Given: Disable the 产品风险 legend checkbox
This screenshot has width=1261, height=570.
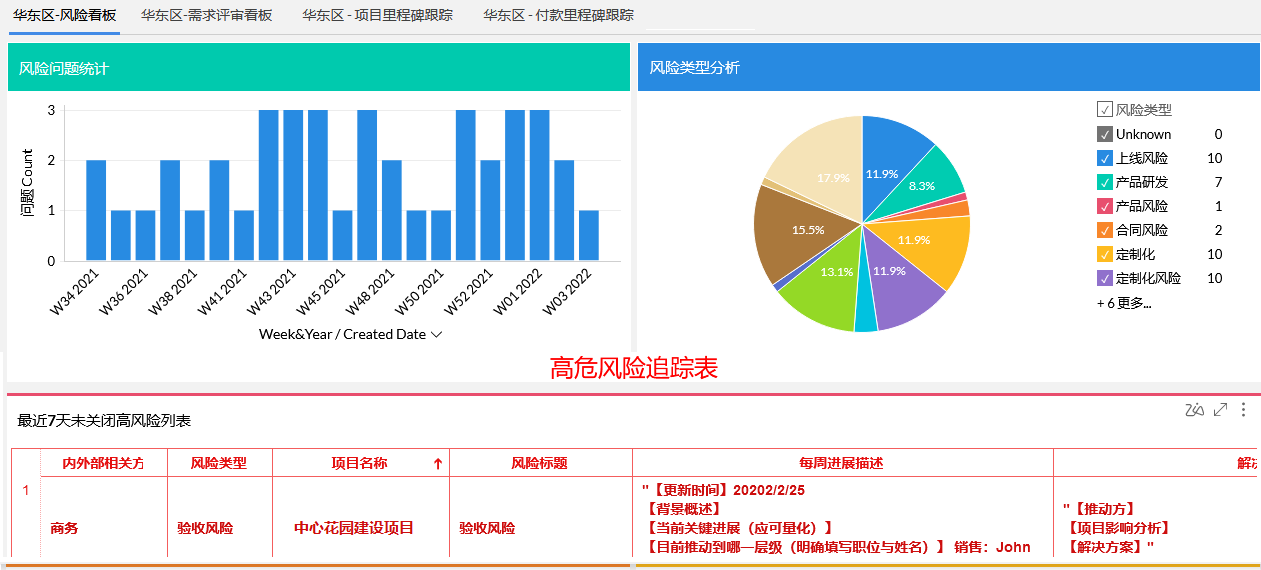Looking at the screenshot, I should [1105, 206].
